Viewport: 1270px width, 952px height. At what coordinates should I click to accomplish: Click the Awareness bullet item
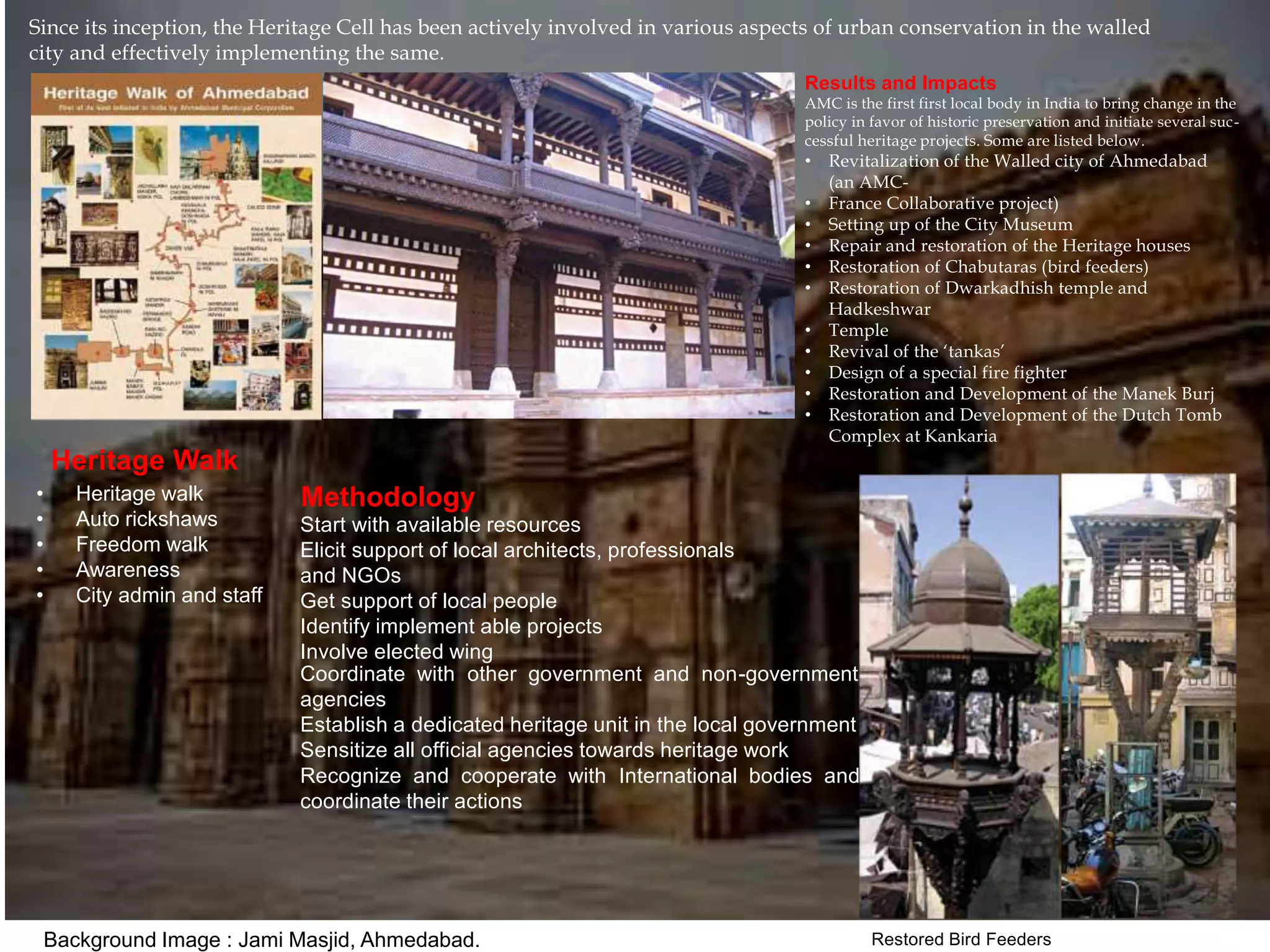[x=128, y=570]
